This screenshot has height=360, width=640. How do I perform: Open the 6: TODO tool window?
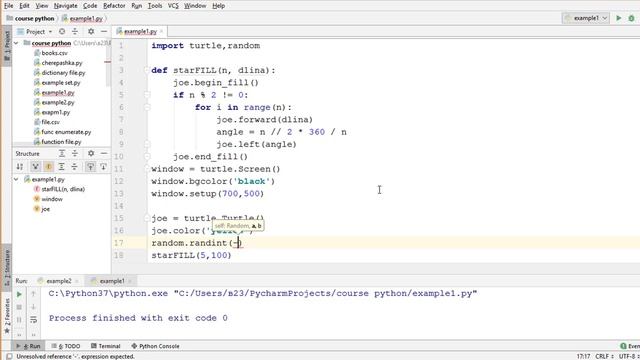[66, 346]
